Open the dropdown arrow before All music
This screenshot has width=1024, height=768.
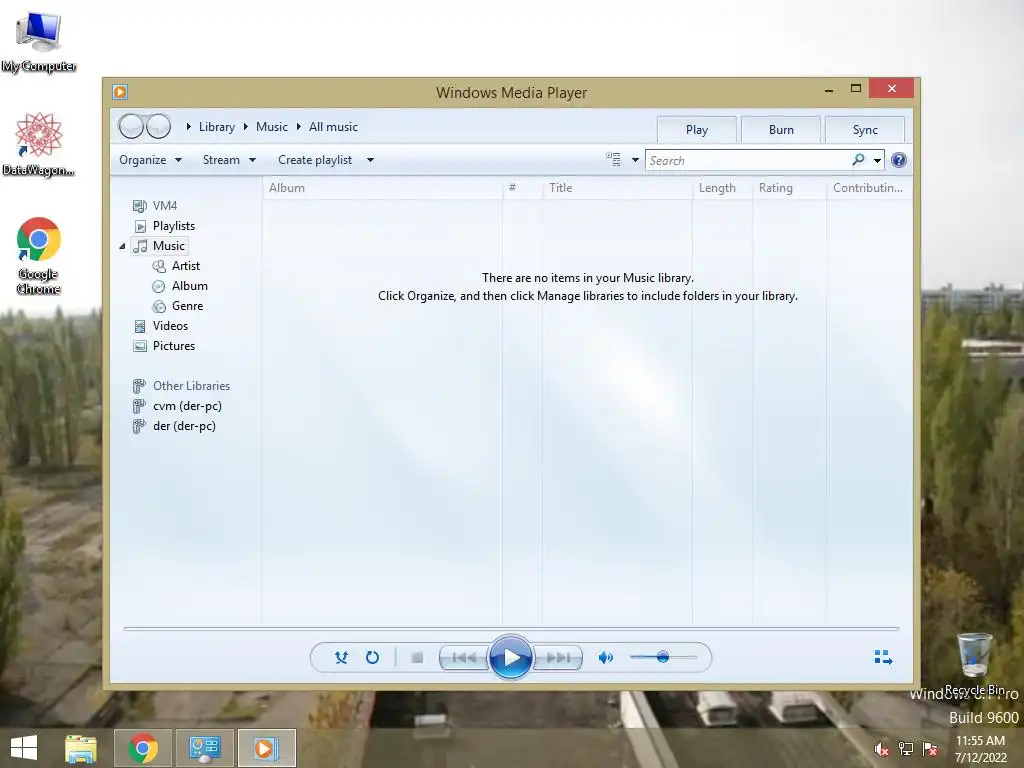(298, 127)
